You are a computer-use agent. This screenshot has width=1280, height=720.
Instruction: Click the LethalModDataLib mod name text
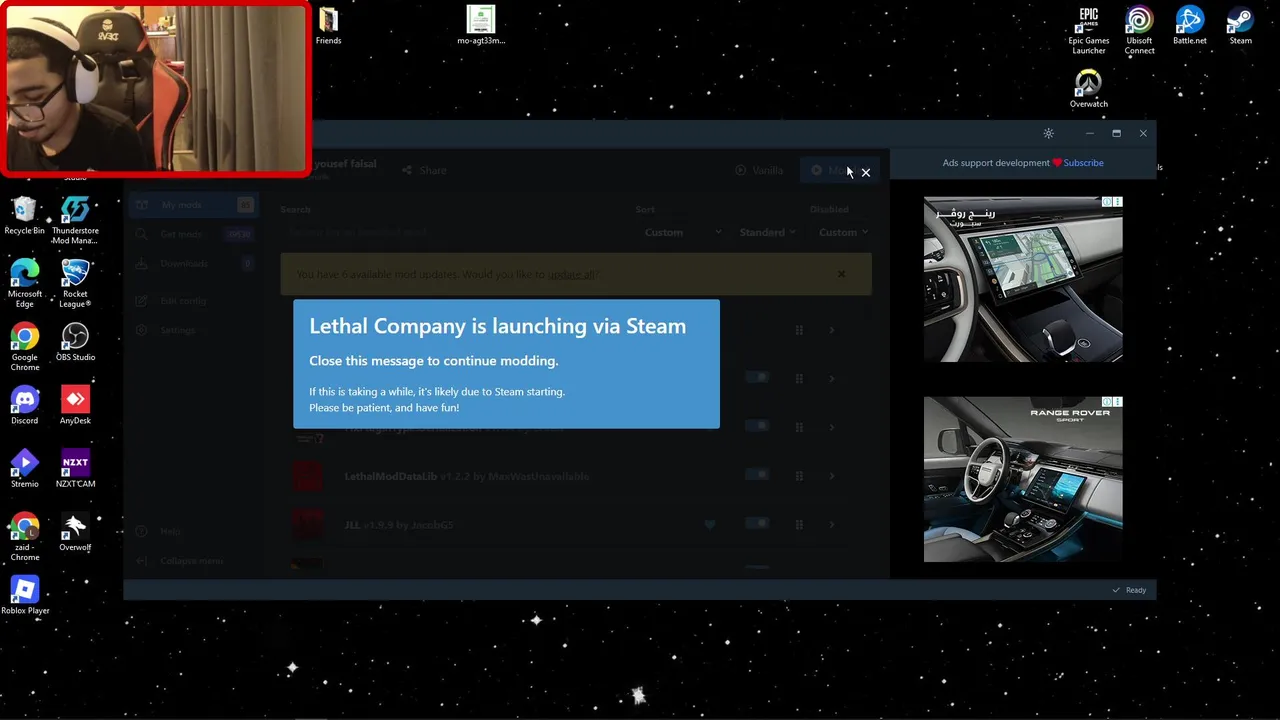pyautogui.click(x=391, y=476)
